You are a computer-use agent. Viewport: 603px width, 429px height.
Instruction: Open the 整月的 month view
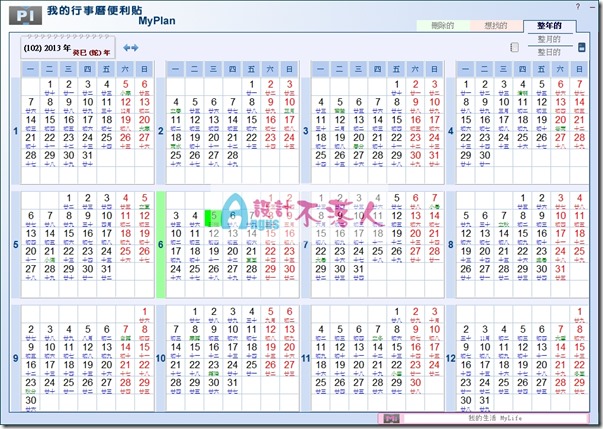pyautogui.click(x=549, y=38)
